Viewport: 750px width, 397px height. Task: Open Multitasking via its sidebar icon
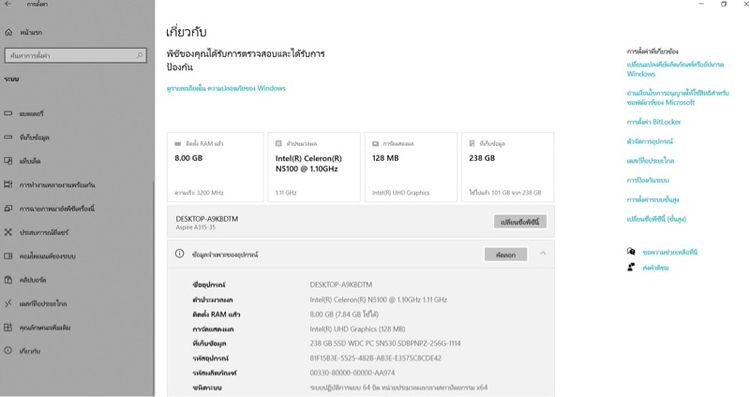(8, 185)
